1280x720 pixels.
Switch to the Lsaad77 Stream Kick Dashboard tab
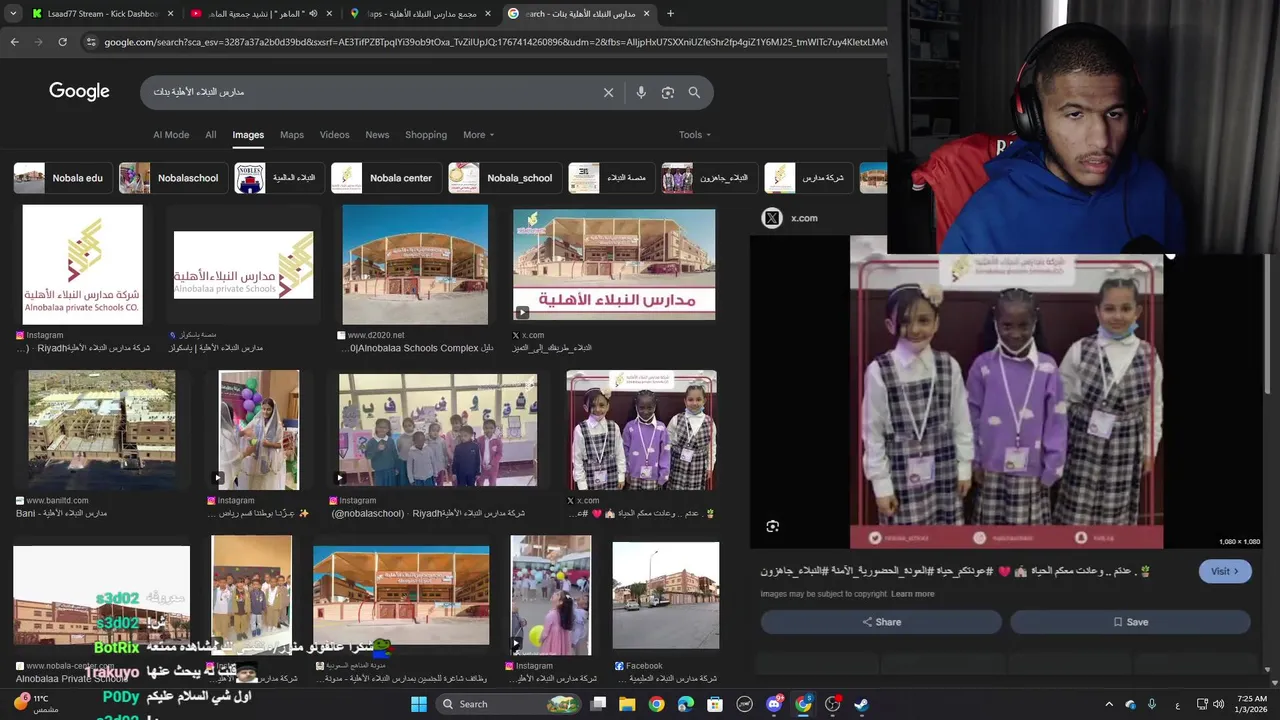tap(103, 13)
